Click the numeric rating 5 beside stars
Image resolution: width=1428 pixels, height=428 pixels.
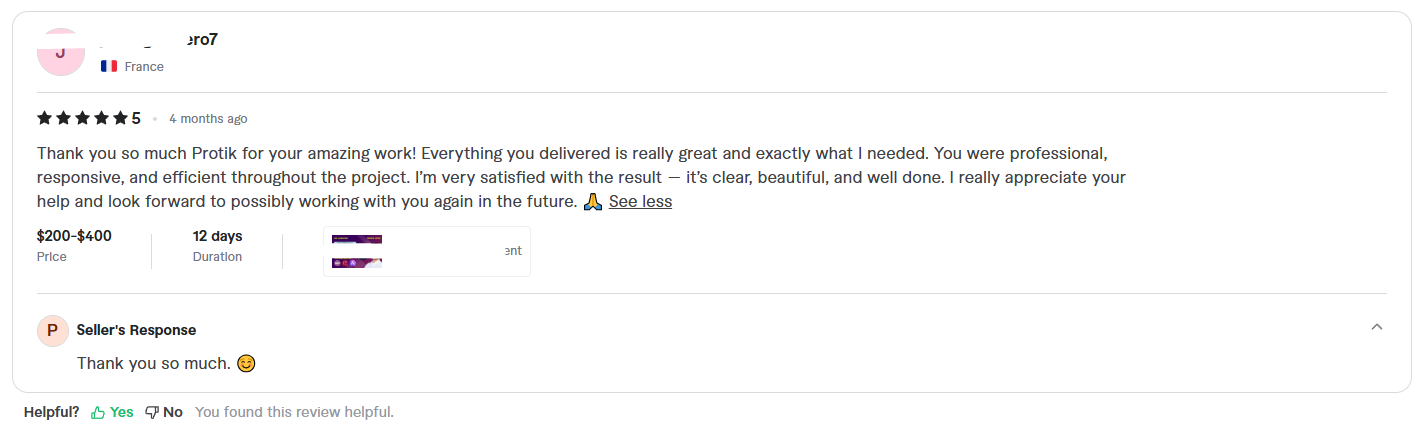pos(136,118)
